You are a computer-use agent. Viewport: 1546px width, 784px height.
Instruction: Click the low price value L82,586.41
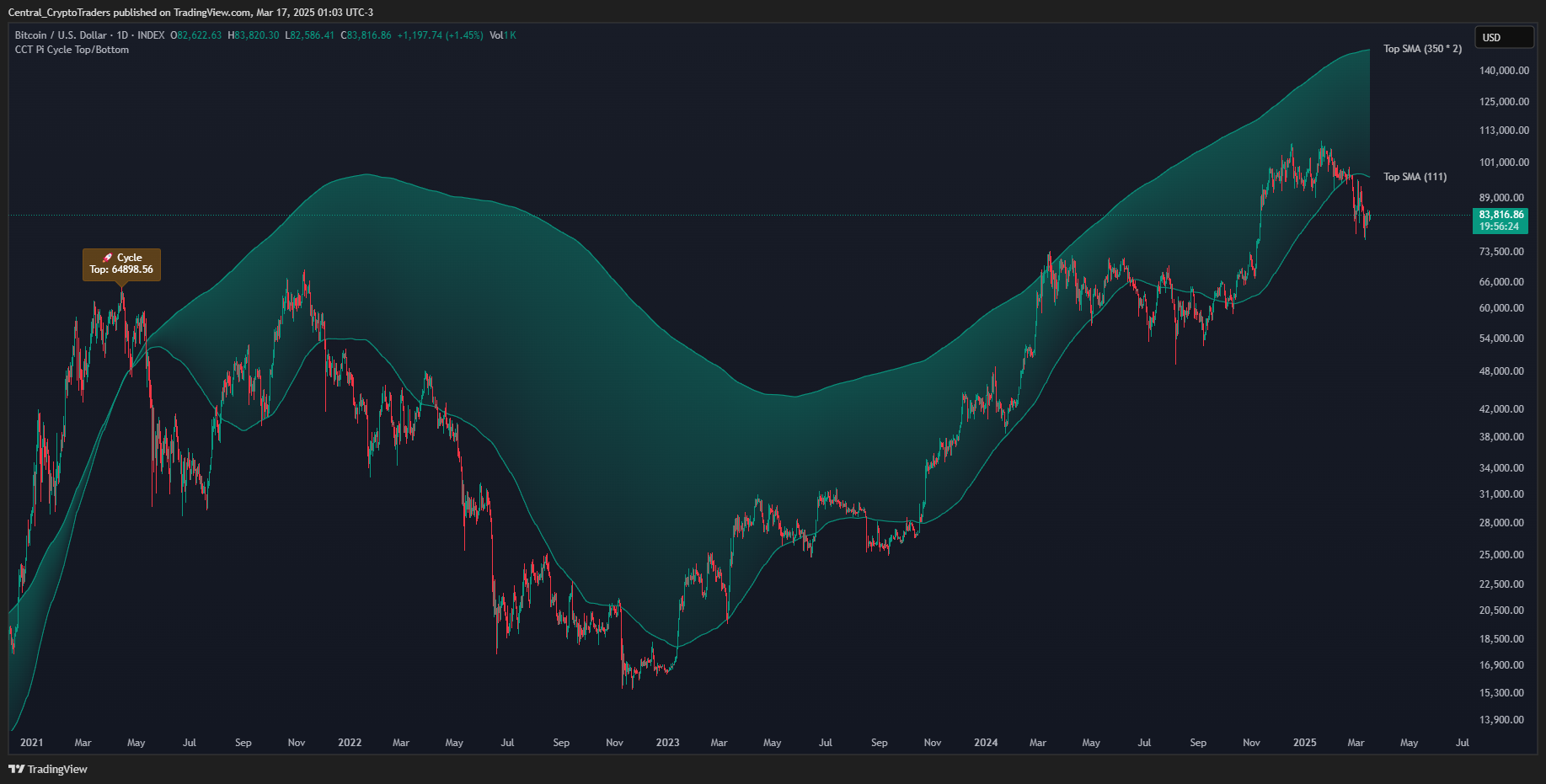[x=310, y=35]
